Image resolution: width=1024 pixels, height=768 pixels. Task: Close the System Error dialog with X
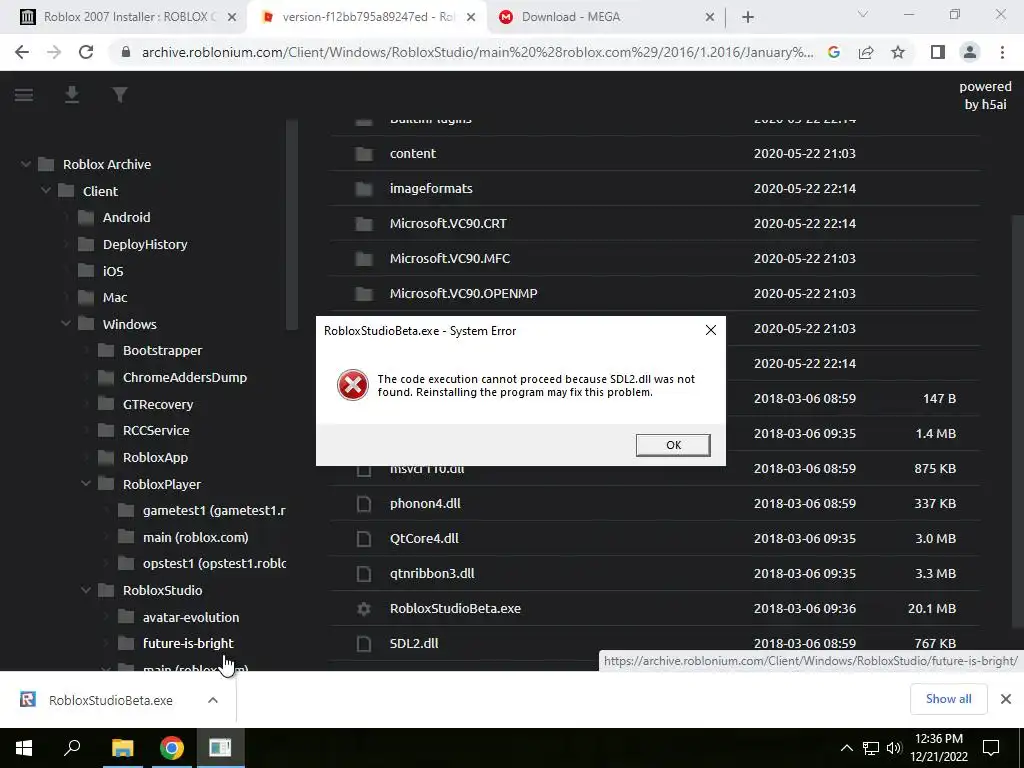pyautogui.click(x=711, y=330)
